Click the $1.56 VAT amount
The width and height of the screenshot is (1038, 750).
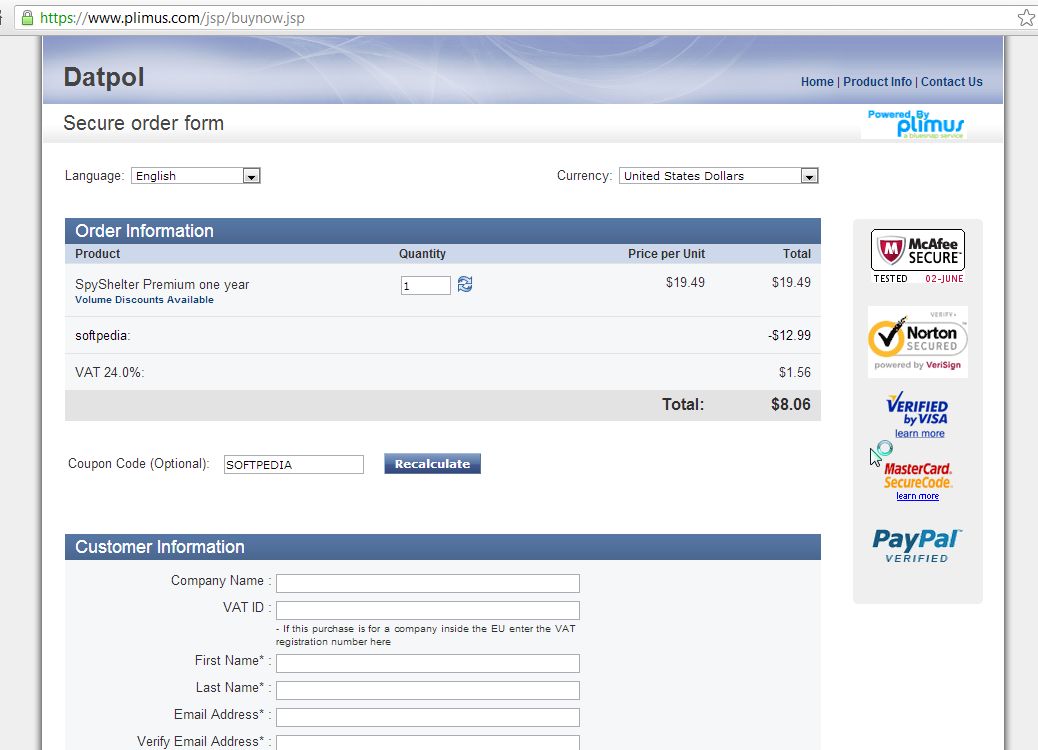point(794,372)
